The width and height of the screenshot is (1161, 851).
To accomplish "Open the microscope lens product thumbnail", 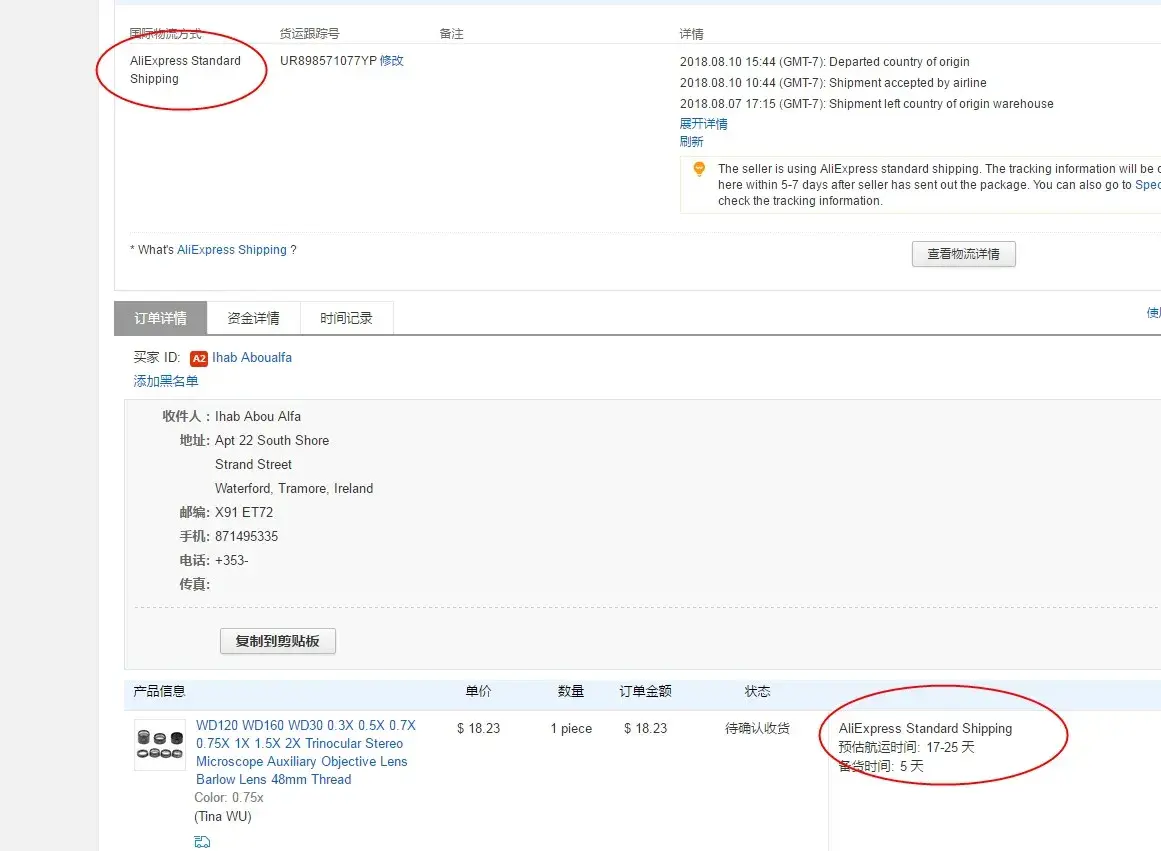I will pyautogui.click(x=160, y=744).
